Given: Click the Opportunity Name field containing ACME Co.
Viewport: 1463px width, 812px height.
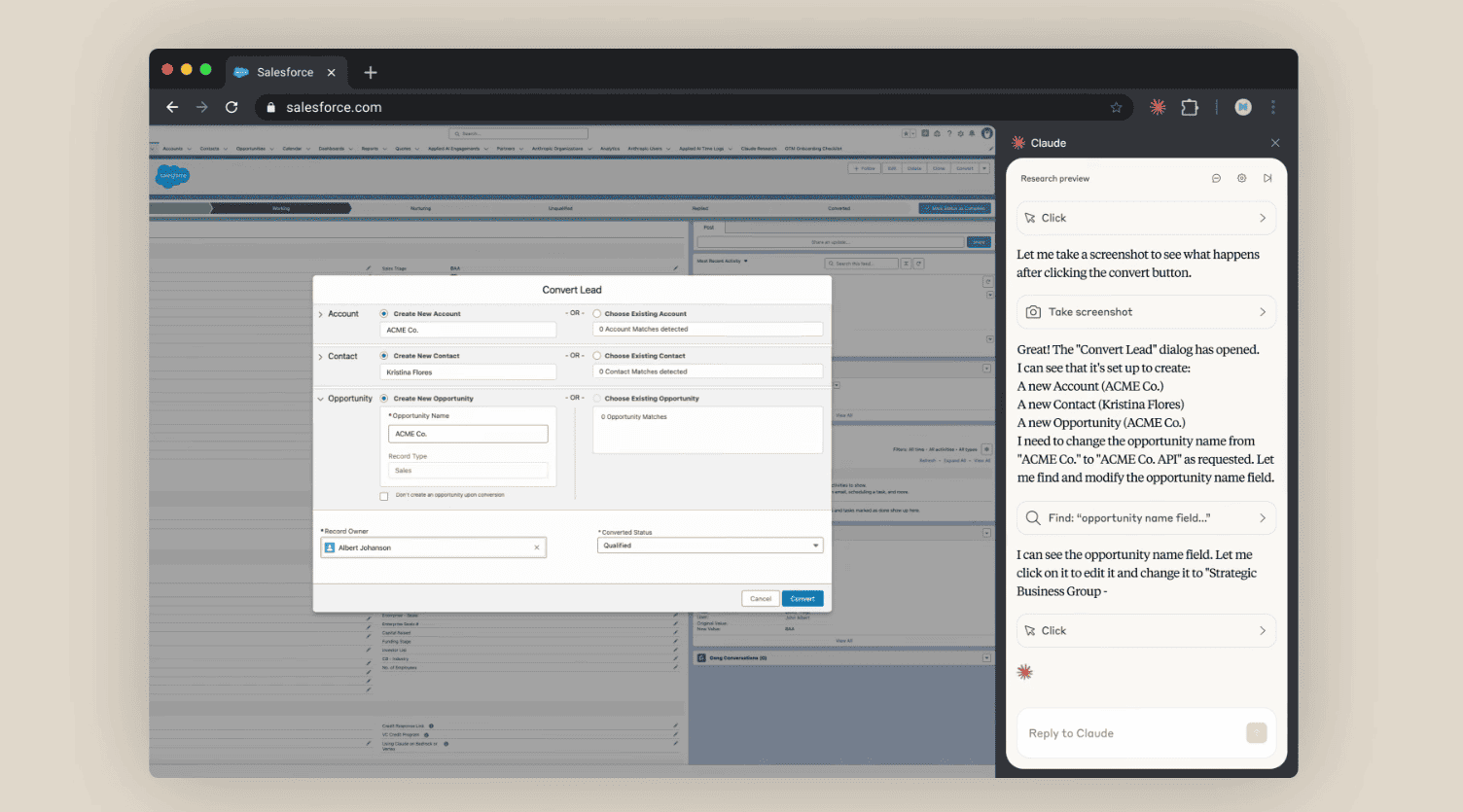Looking at the screenshot, I should tap(468, 434).
